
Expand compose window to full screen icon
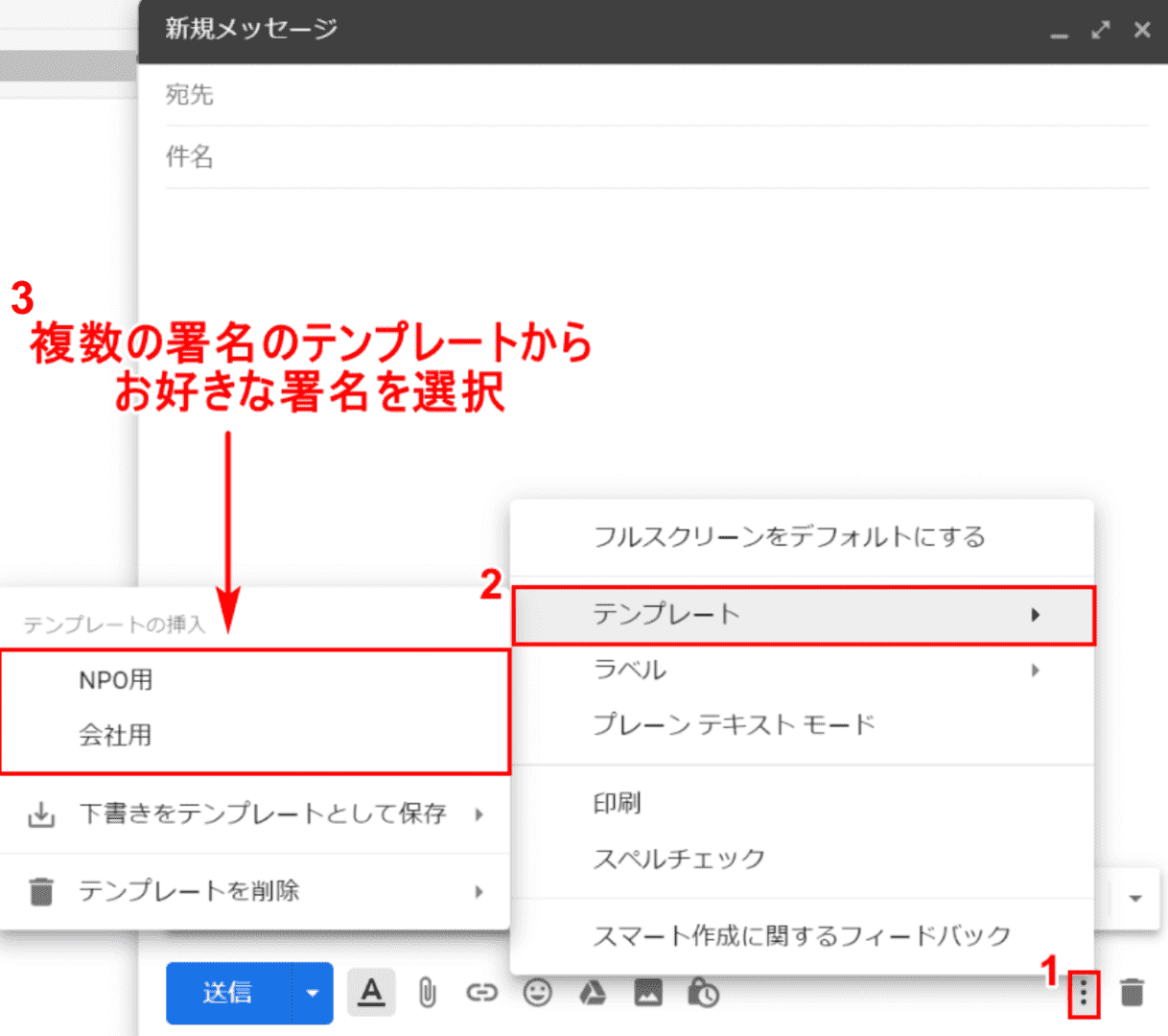(x=1101, y=30)
